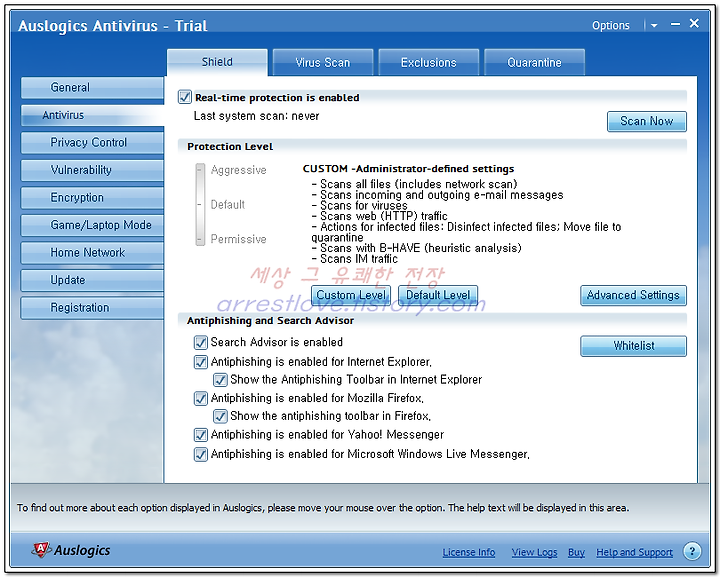The height and width of the screenshot is (577, 720).
Task: Click the Whitelist button
Action: [x=633, y=346]
